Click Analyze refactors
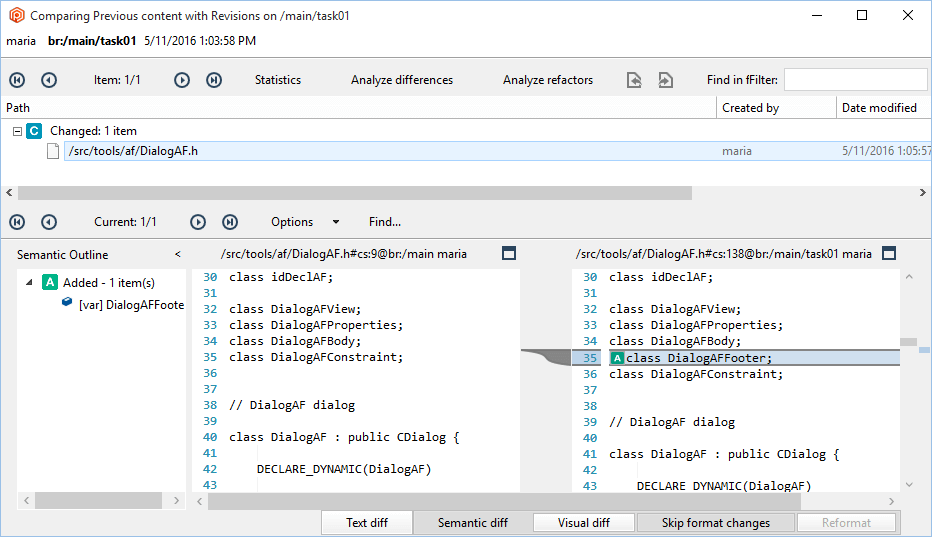Image resolution: width=932 pixels, height=537 pixels. click(547, 80)
